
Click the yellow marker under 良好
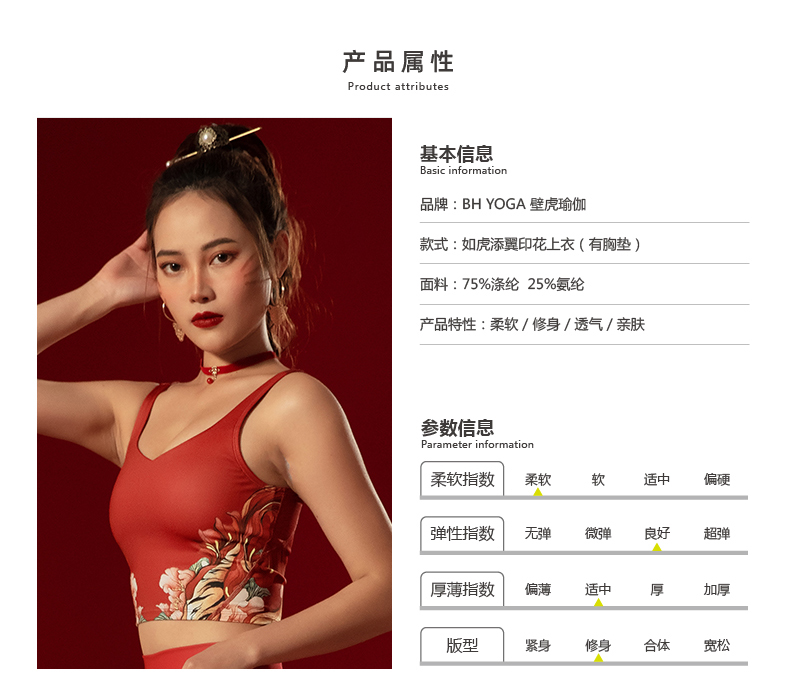pyautogui.click(x=657, y=547)
